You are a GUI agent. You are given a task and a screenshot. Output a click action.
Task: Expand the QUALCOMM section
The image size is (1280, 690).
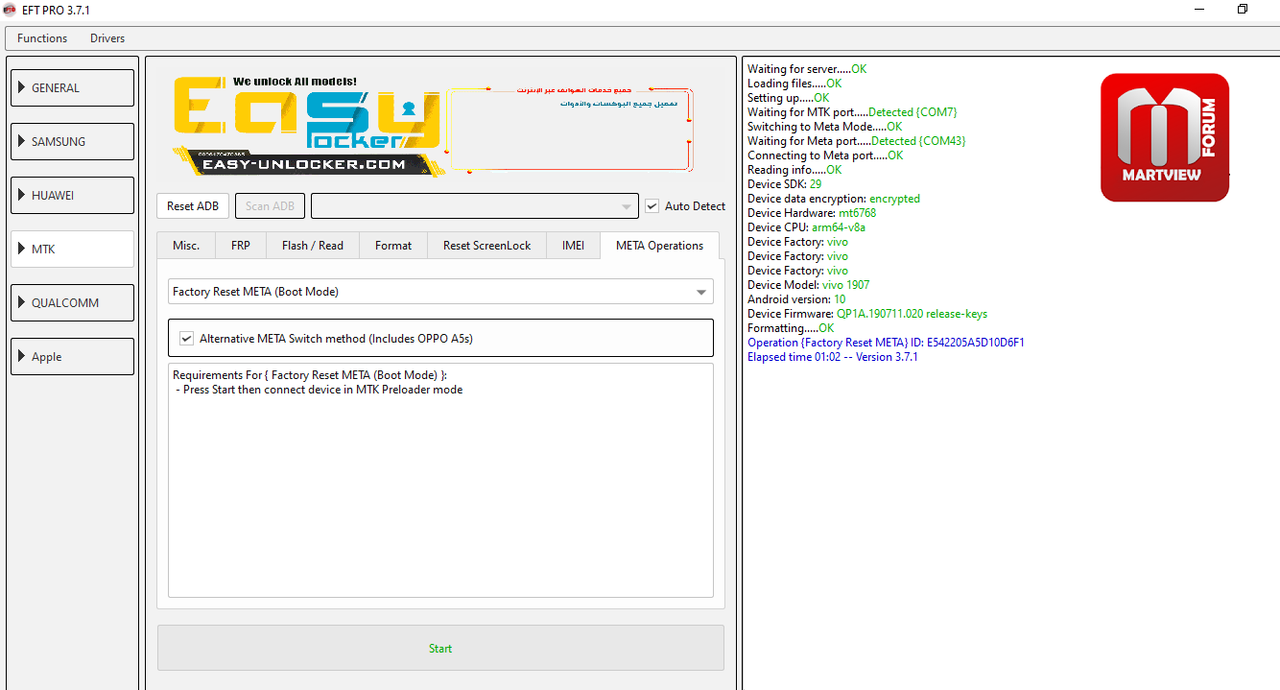[72, 303]
